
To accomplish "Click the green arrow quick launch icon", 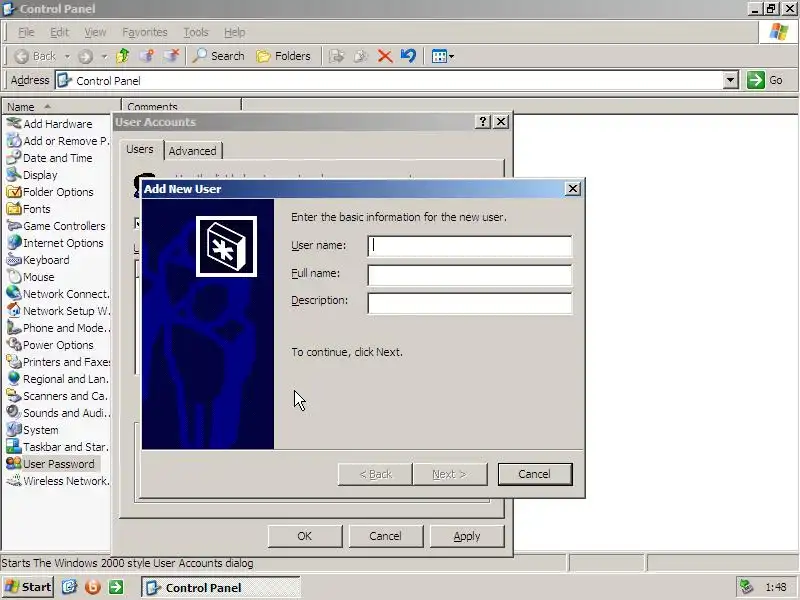I will pyautogui.click(x=116, y=587).
